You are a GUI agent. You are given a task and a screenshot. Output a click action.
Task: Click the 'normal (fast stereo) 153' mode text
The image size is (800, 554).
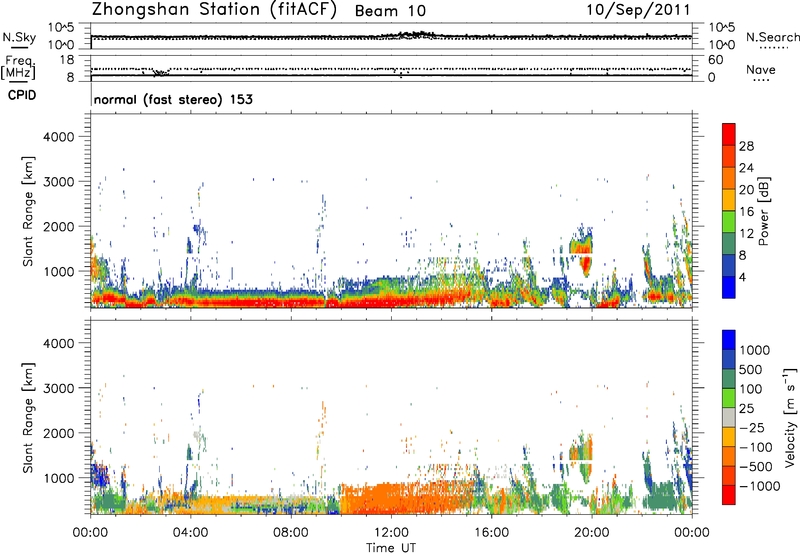[173, 99]
